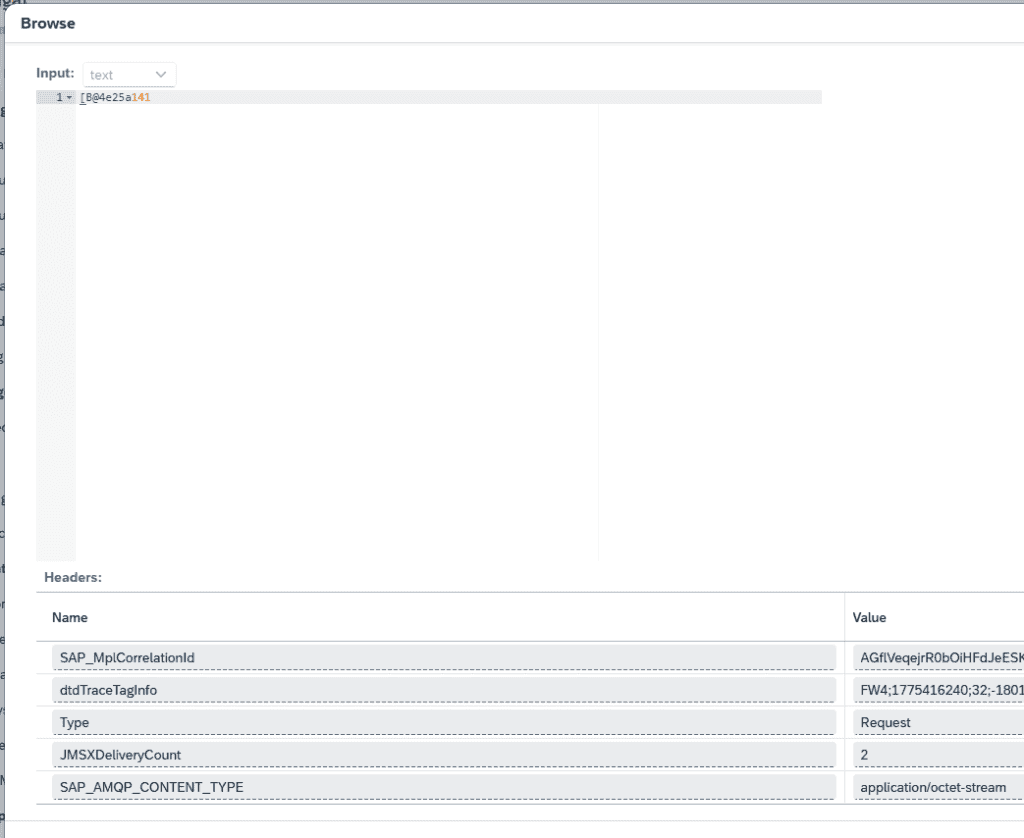
Task: Select the Type header name field
Action: pos(444,722)
